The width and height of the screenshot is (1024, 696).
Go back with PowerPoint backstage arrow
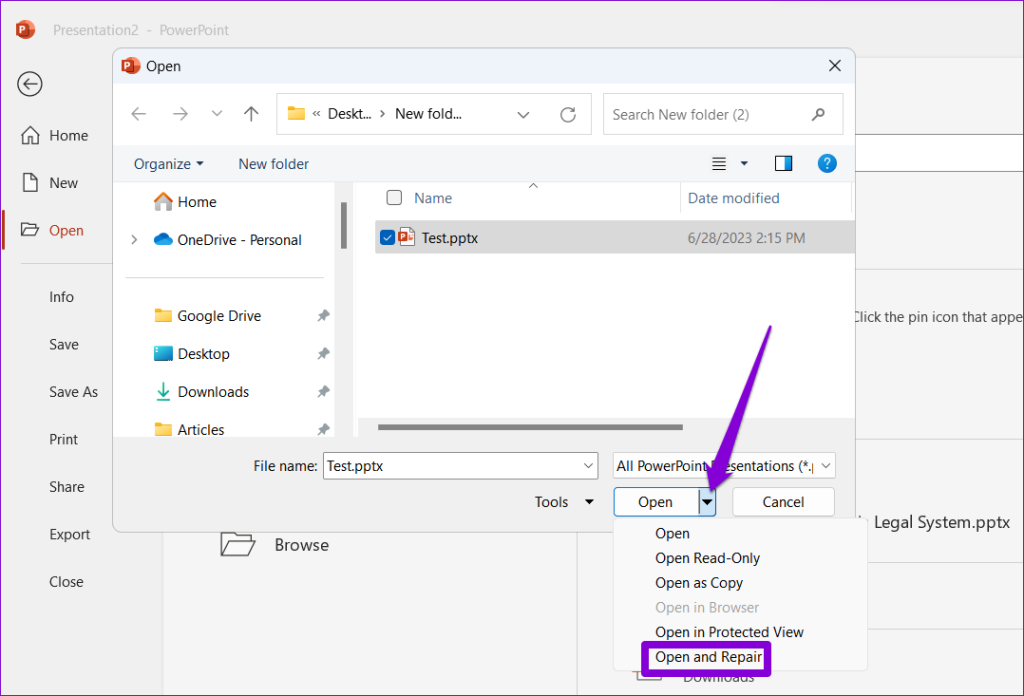(30, 84)
